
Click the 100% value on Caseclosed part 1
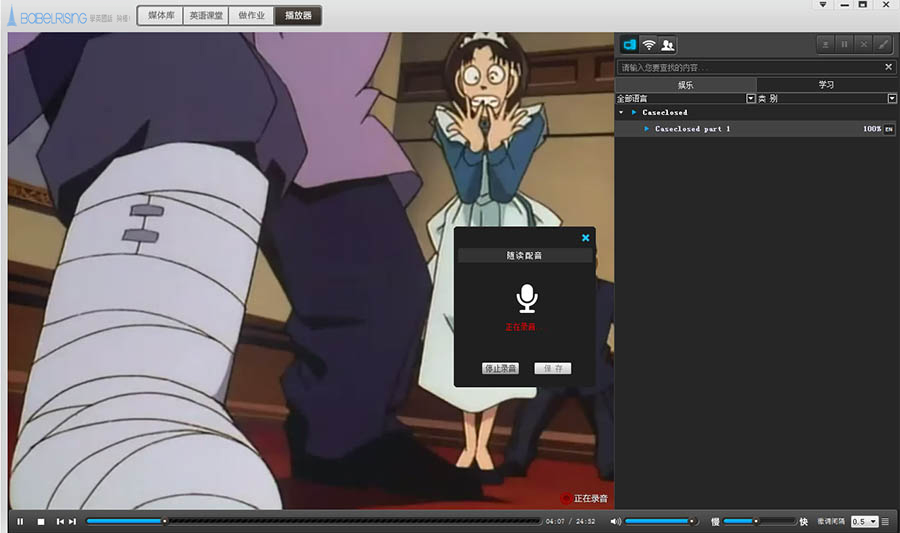coord(872,129)
